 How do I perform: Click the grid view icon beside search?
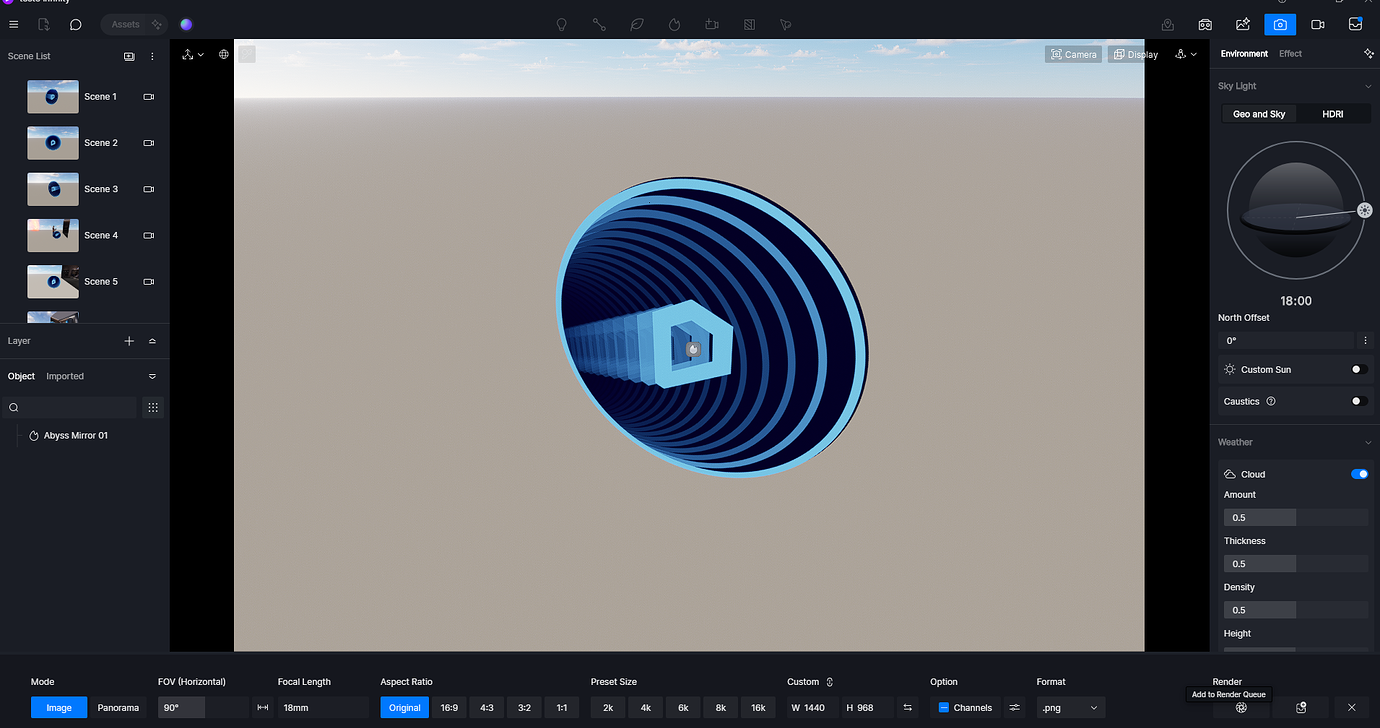pyautogui.click(x=152, y=407)
